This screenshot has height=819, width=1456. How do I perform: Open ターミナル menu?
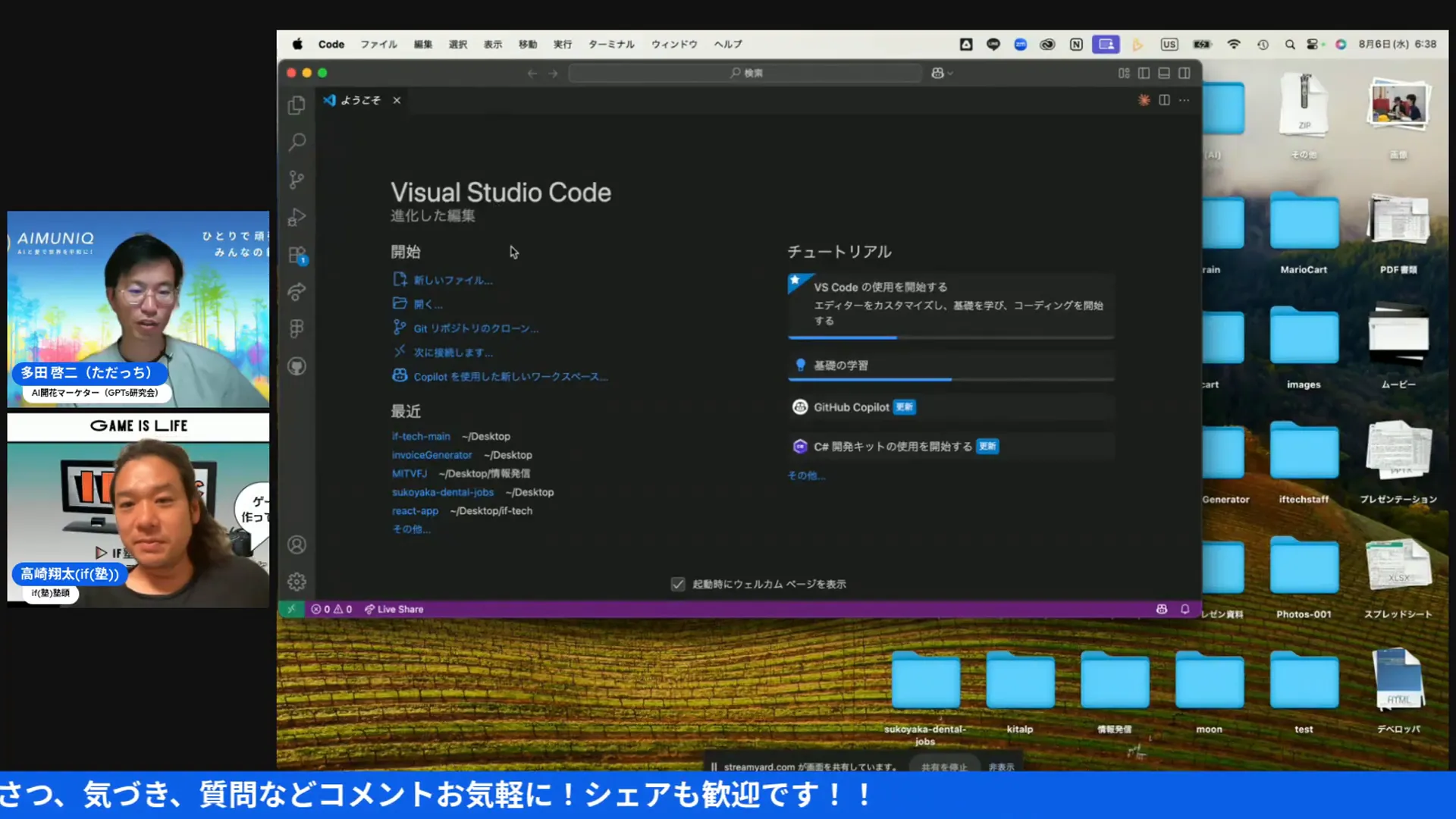pyautogui.click(x=611, y=45)
